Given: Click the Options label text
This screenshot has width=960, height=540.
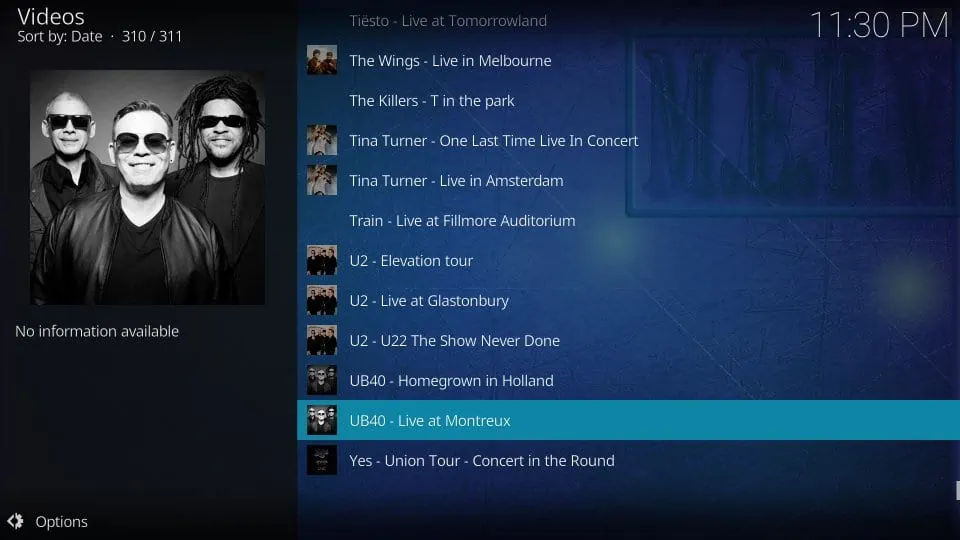Looking at the screenshot, I should (61, 522).
